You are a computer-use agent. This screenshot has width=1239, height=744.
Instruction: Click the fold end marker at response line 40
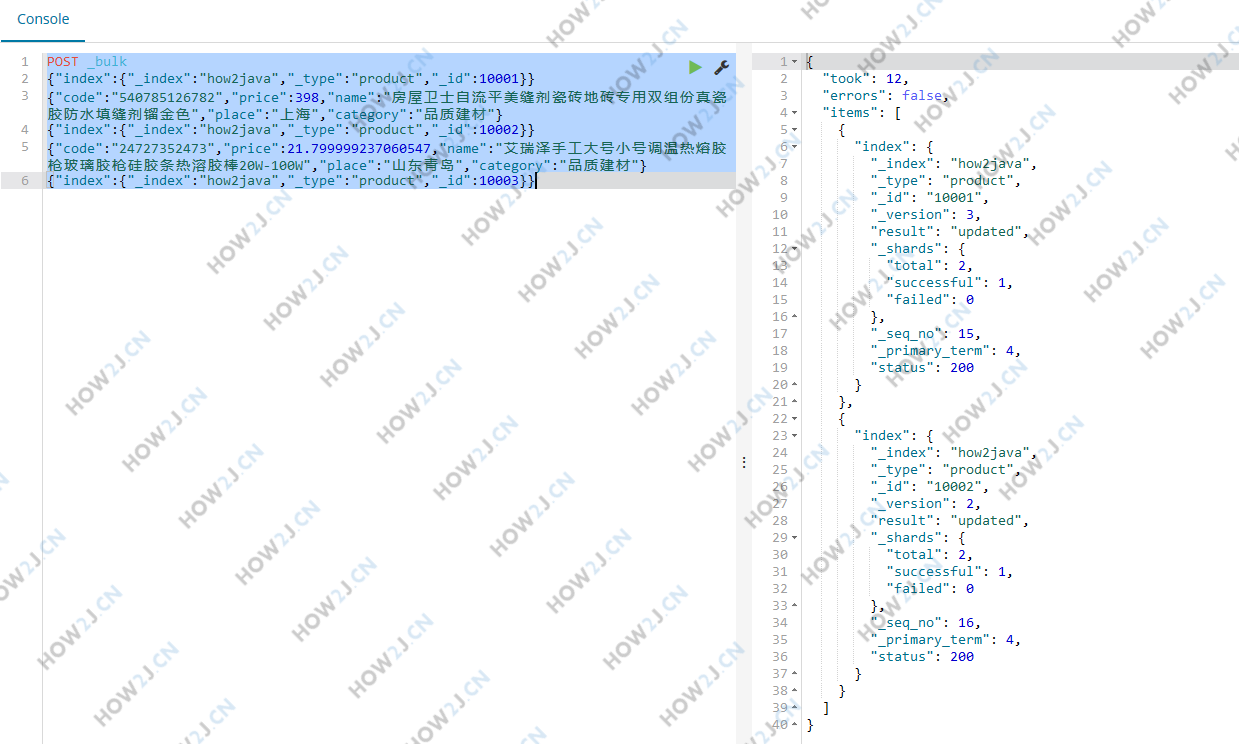(795, 725)
